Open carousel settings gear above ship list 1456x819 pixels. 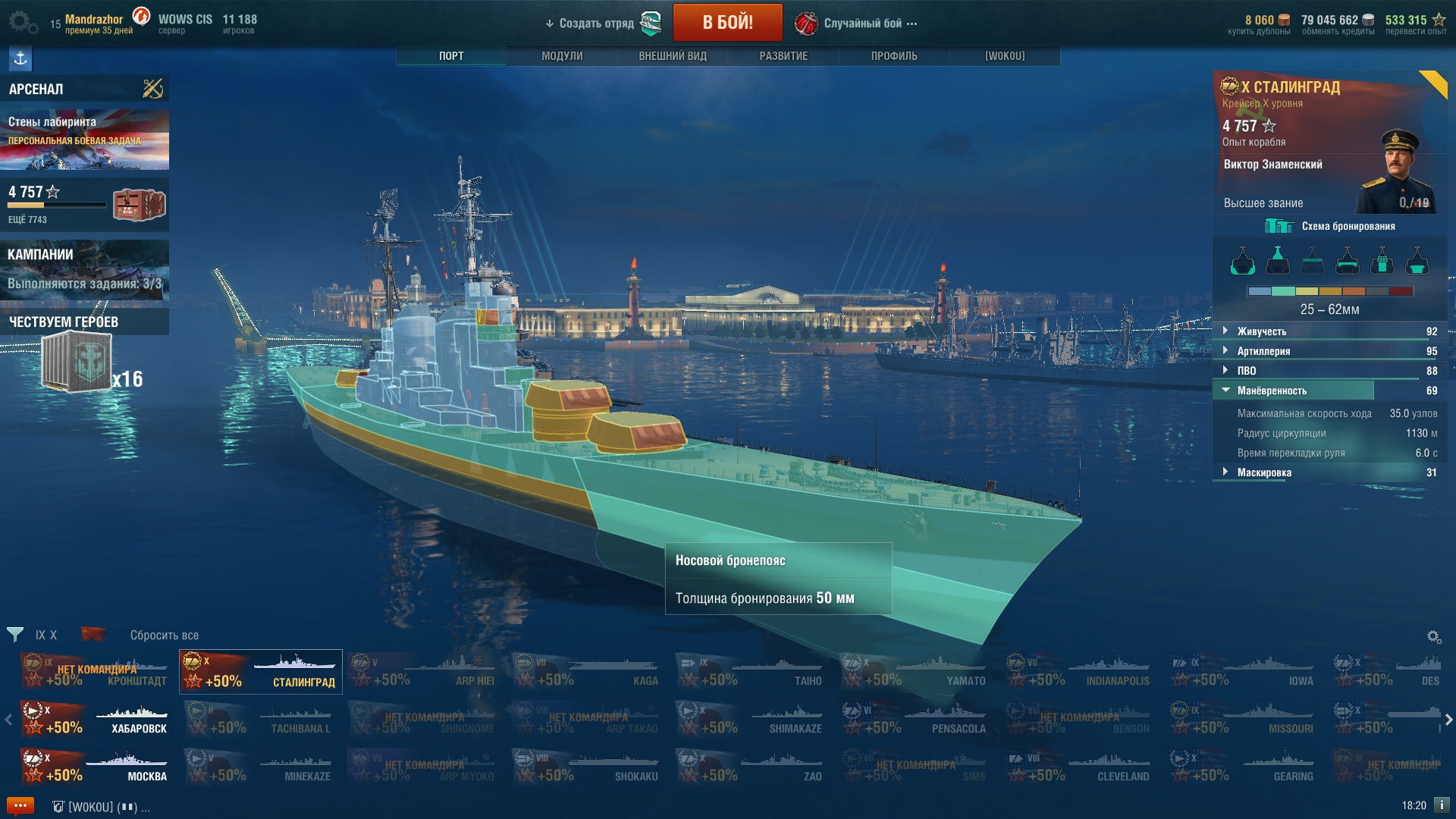tap(1434, 637)
